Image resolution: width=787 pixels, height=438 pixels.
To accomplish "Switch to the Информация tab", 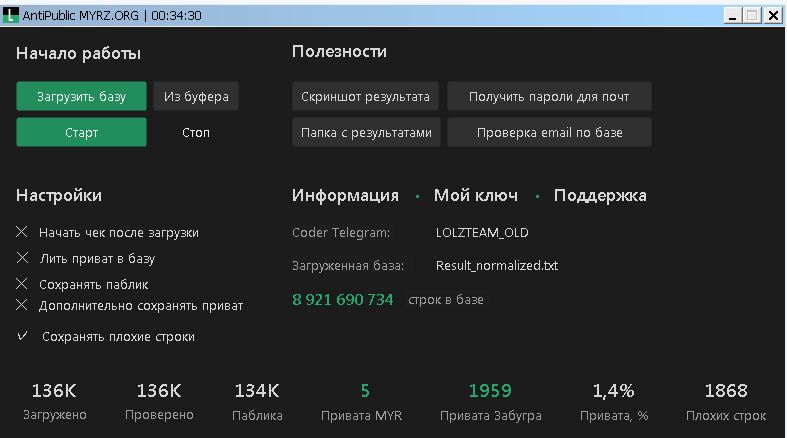I will tap(345, 196).
